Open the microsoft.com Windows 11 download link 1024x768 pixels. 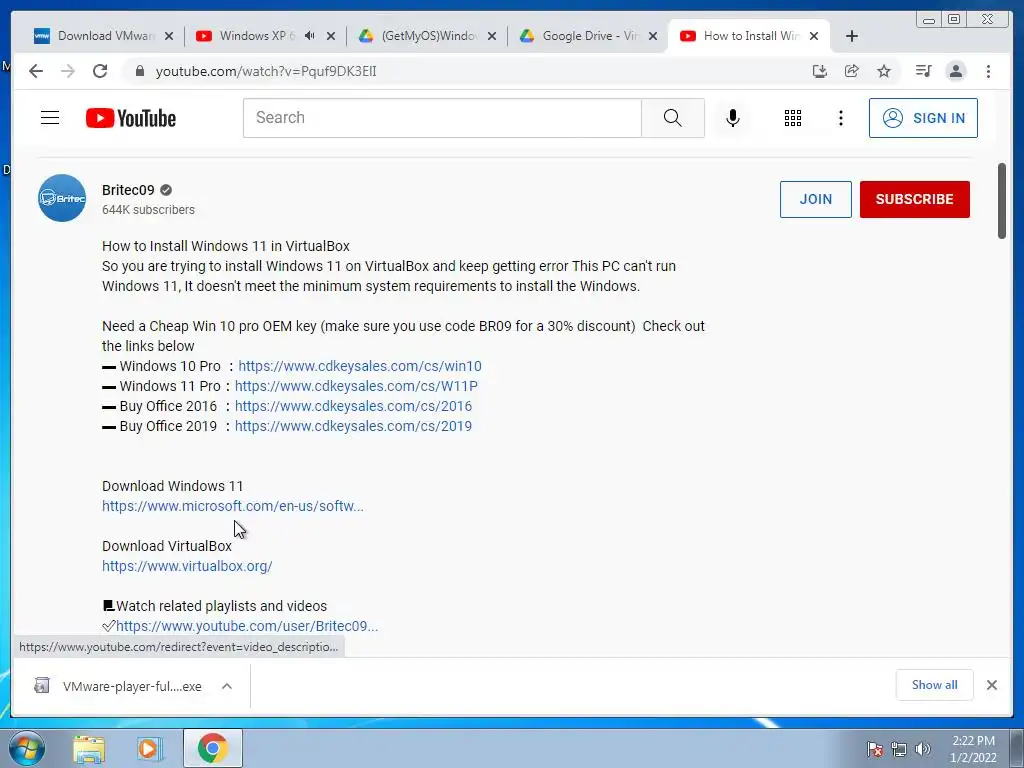(x=232, y=506)
